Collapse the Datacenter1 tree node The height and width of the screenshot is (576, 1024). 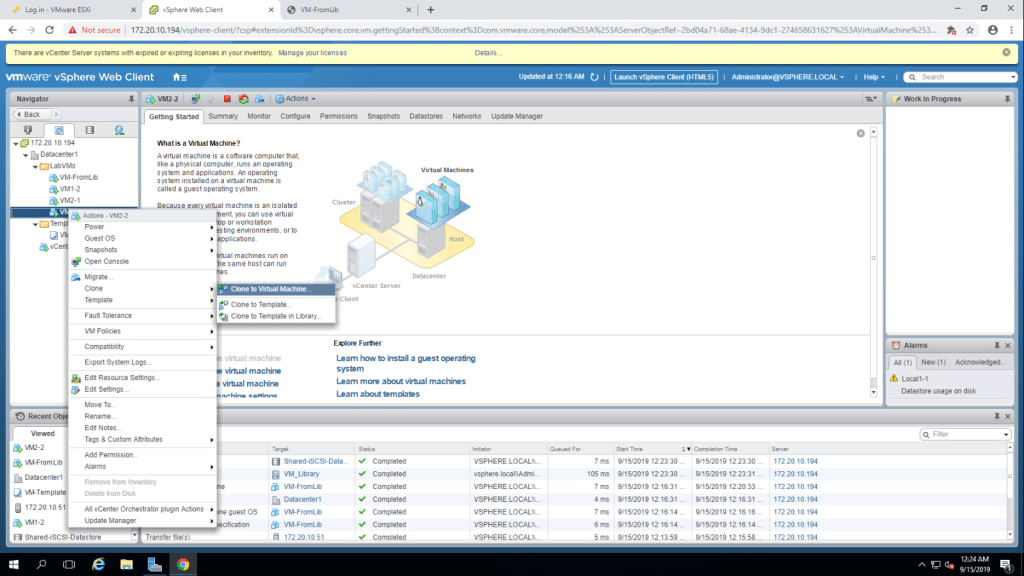(26, 154)
